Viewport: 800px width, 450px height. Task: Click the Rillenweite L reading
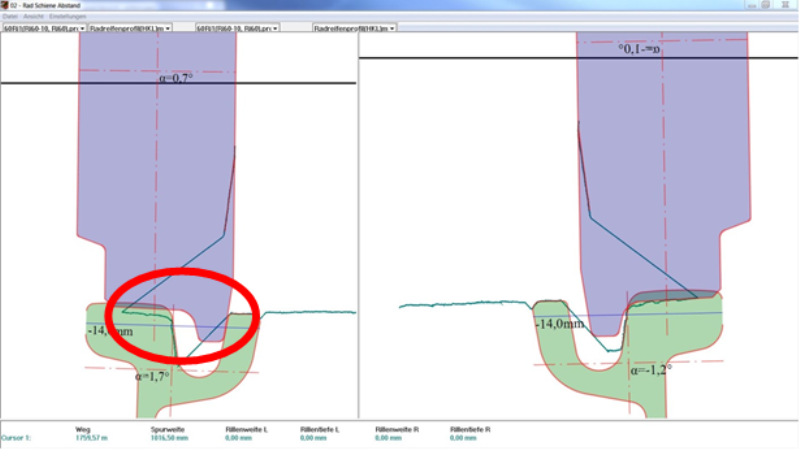click(x=236, y=438)
